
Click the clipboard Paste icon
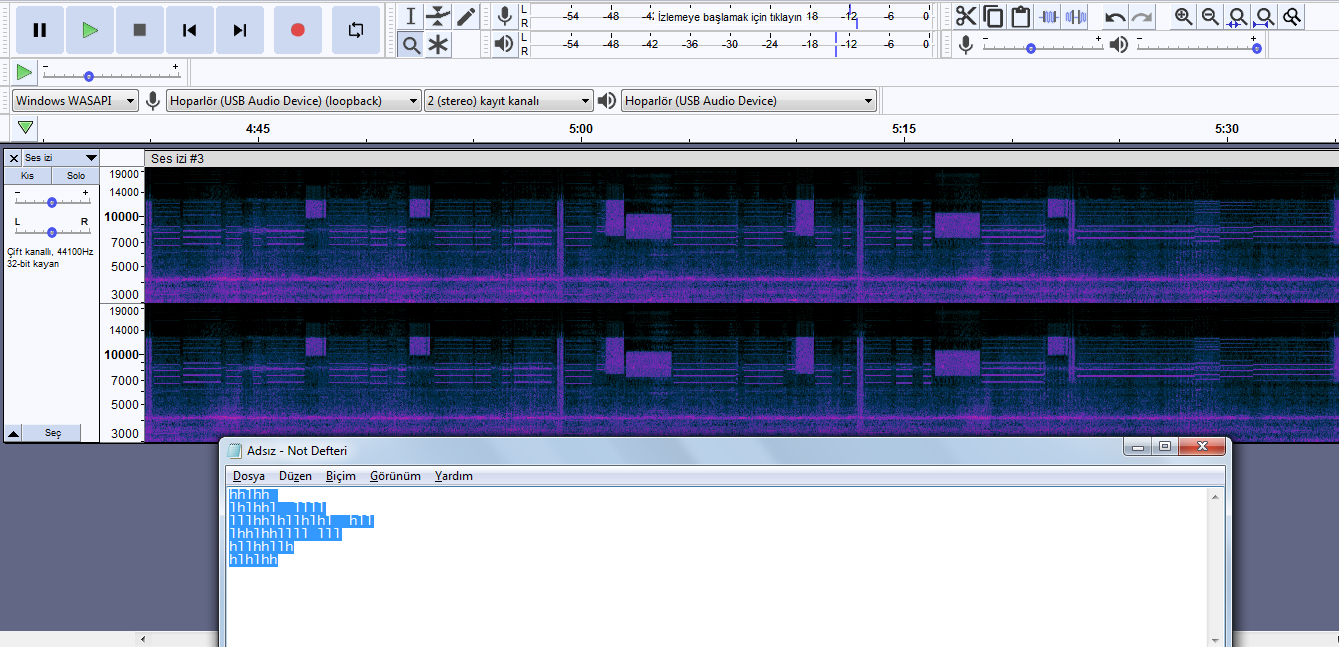(1020, 16)
